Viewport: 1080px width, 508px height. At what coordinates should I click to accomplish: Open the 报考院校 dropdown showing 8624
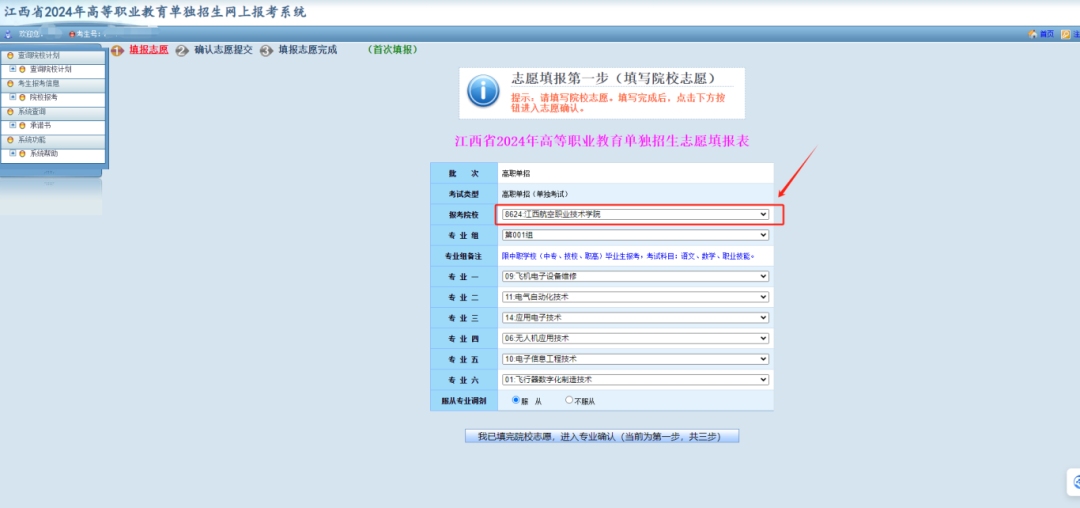(635, 215)
